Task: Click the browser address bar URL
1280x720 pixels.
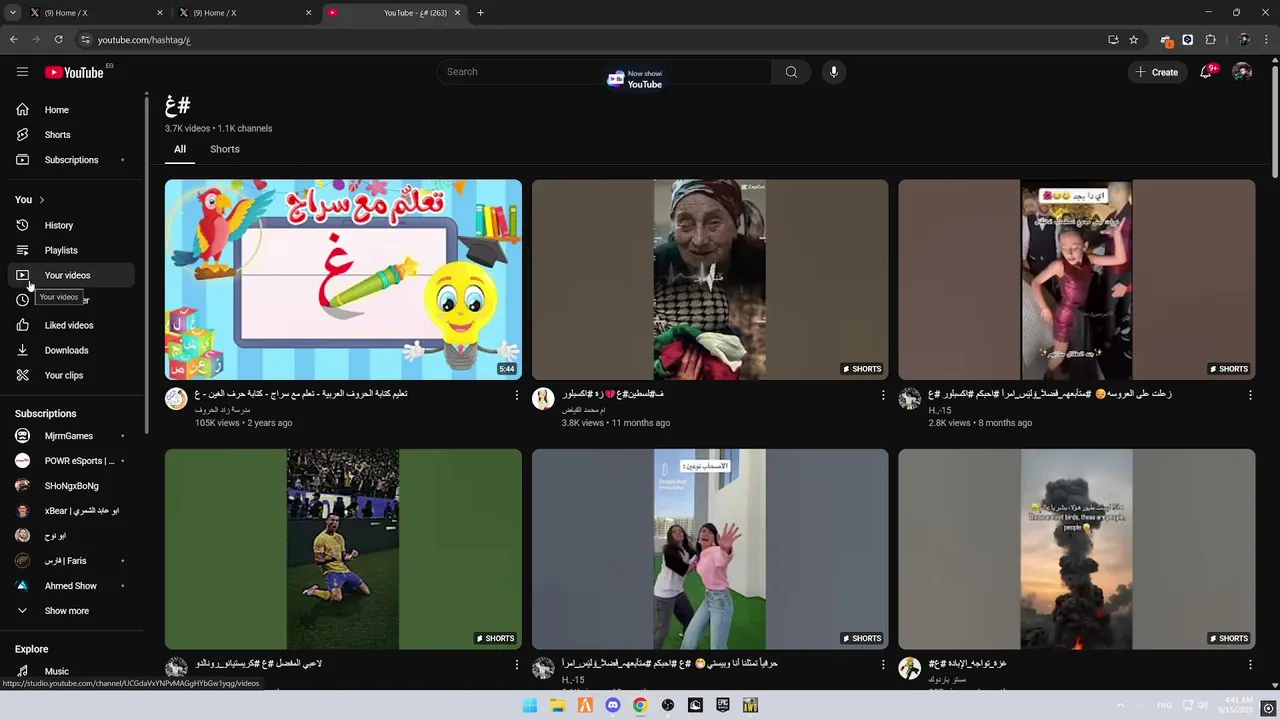Action: point(144,40)
